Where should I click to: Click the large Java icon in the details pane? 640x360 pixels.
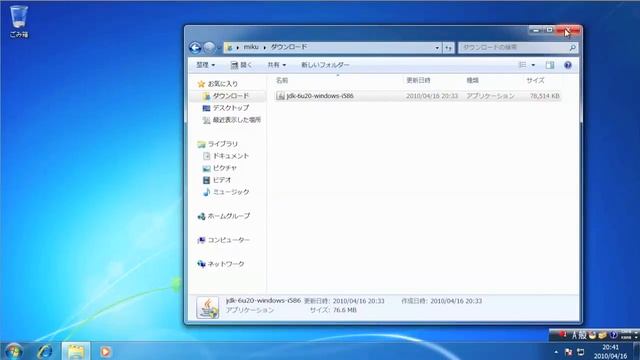208,307
